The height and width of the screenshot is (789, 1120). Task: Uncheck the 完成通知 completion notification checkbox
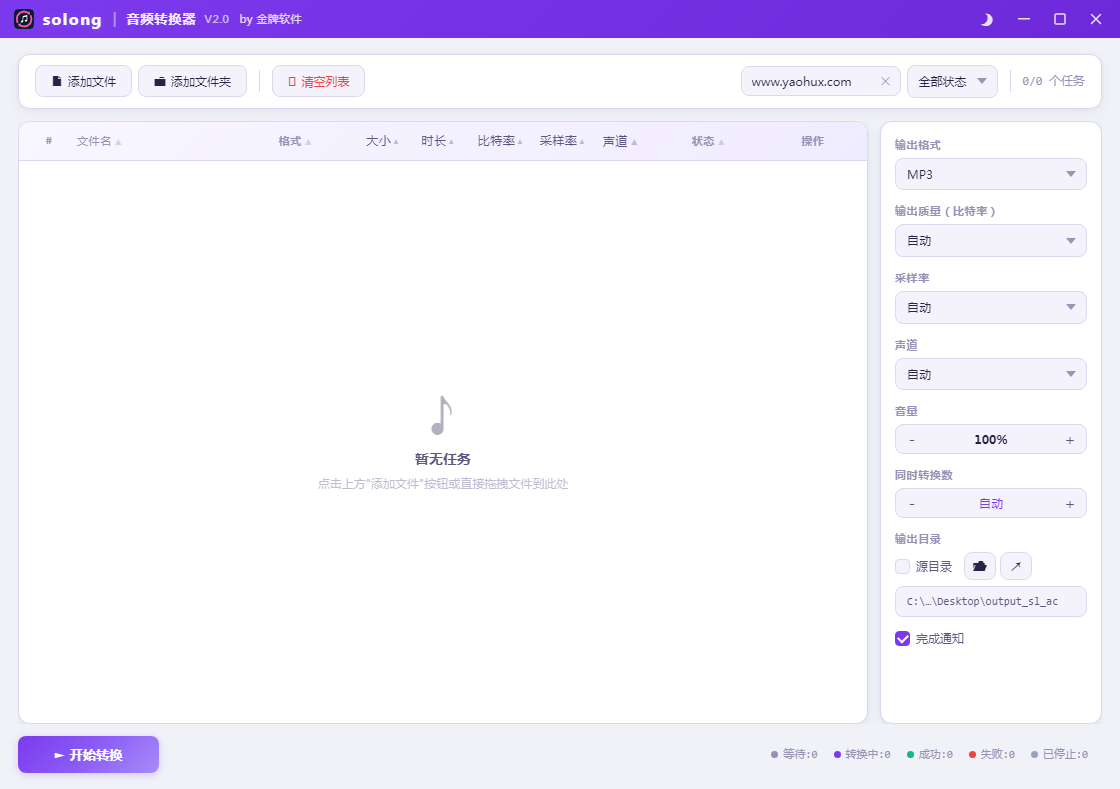[903, 638]
